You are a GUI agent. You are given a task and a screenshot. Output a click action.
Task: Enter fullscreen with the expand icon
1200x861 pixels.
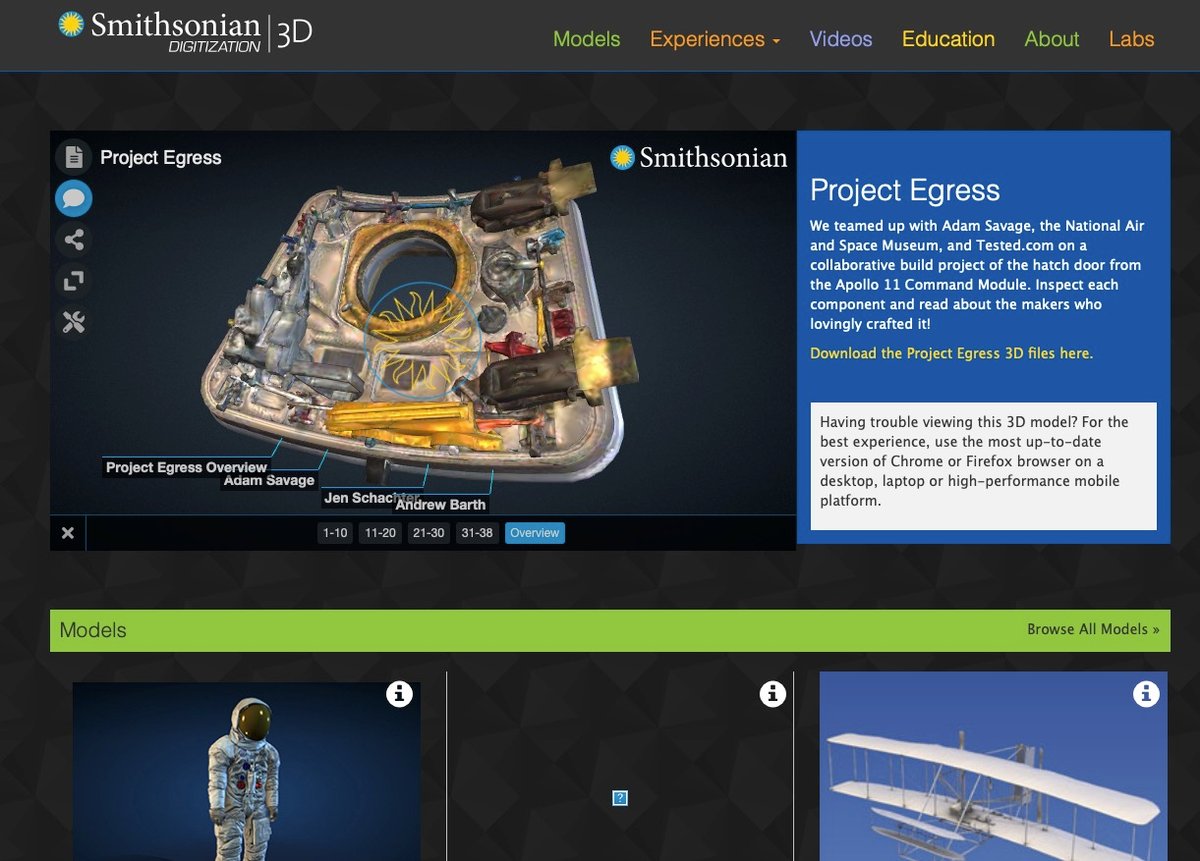73,281
